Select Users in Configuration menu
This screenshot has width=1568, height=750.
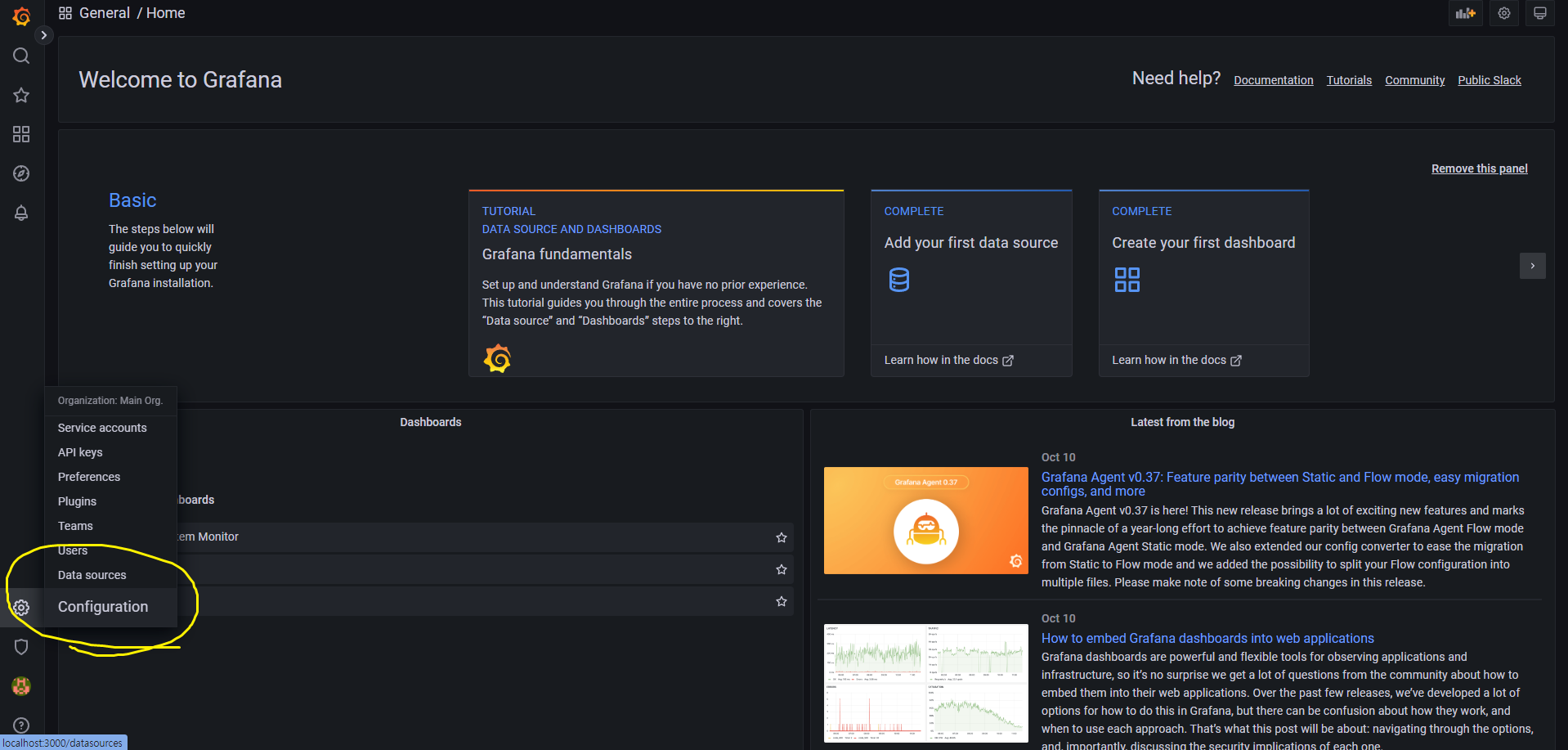[73, 550]
